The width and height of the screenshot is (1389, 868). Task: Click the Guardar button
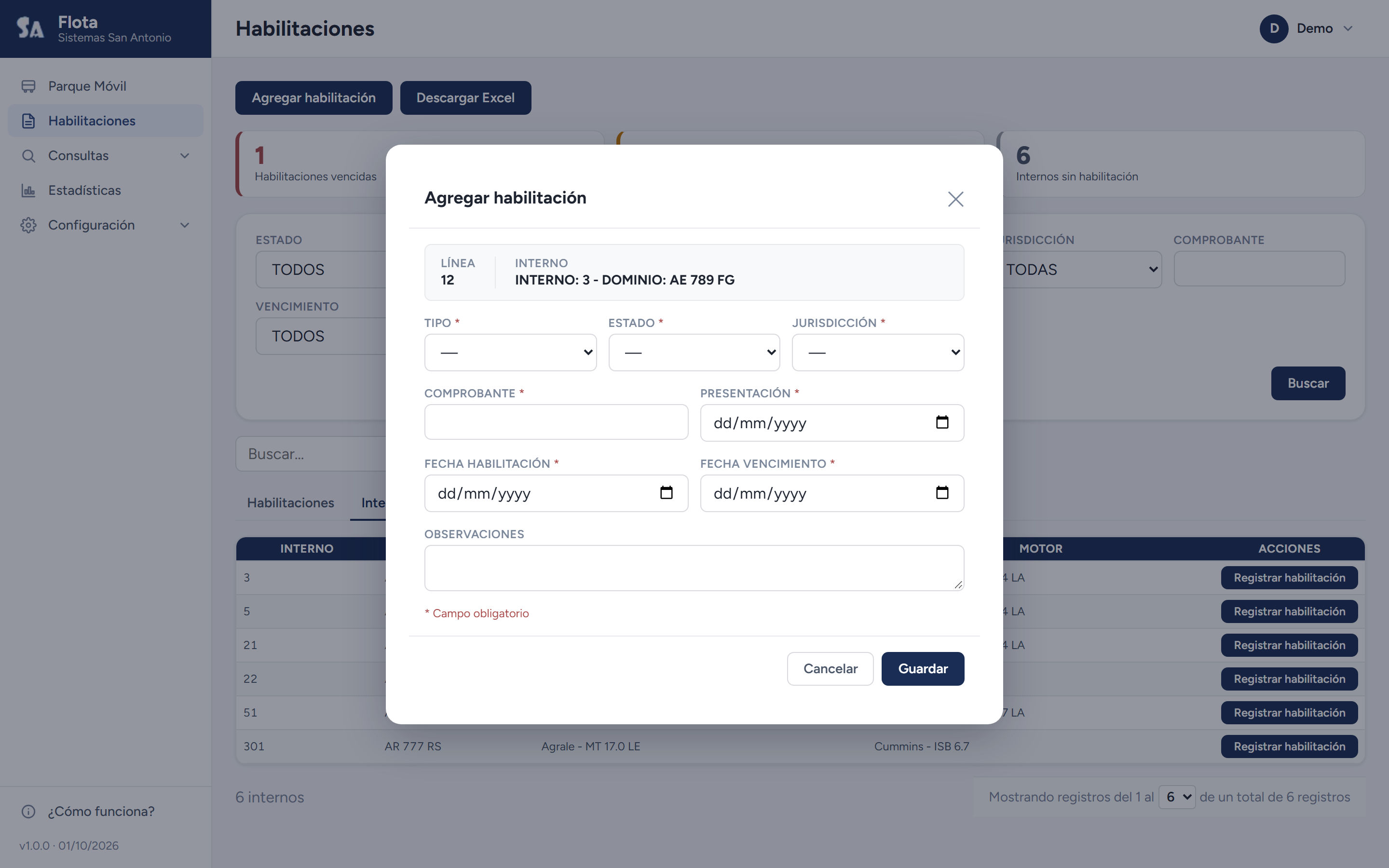(922, 668)
